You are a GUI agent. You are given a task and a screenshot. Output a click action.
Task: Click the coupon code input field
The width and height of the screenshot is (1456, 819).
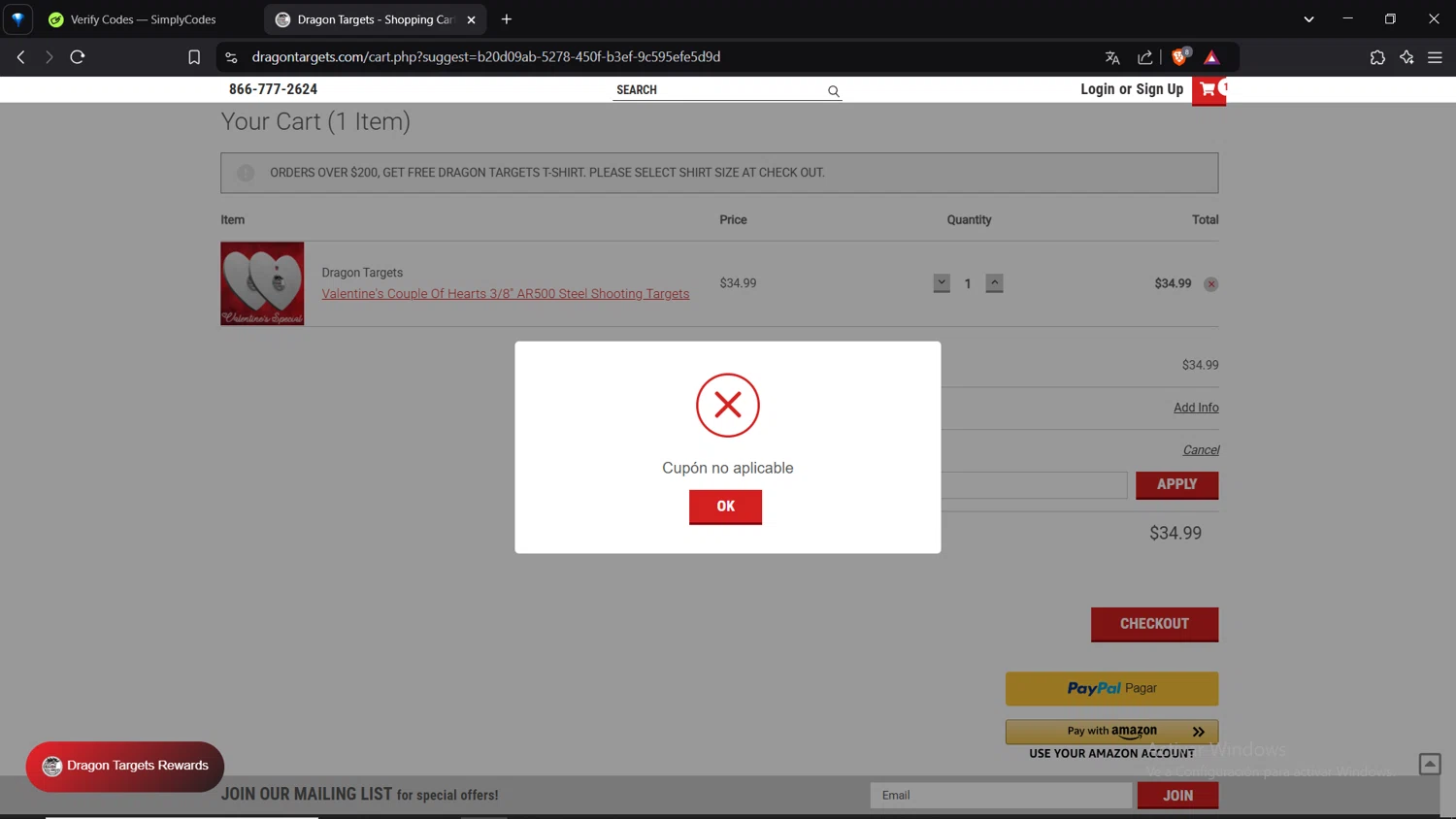(x=1034, y=485)
